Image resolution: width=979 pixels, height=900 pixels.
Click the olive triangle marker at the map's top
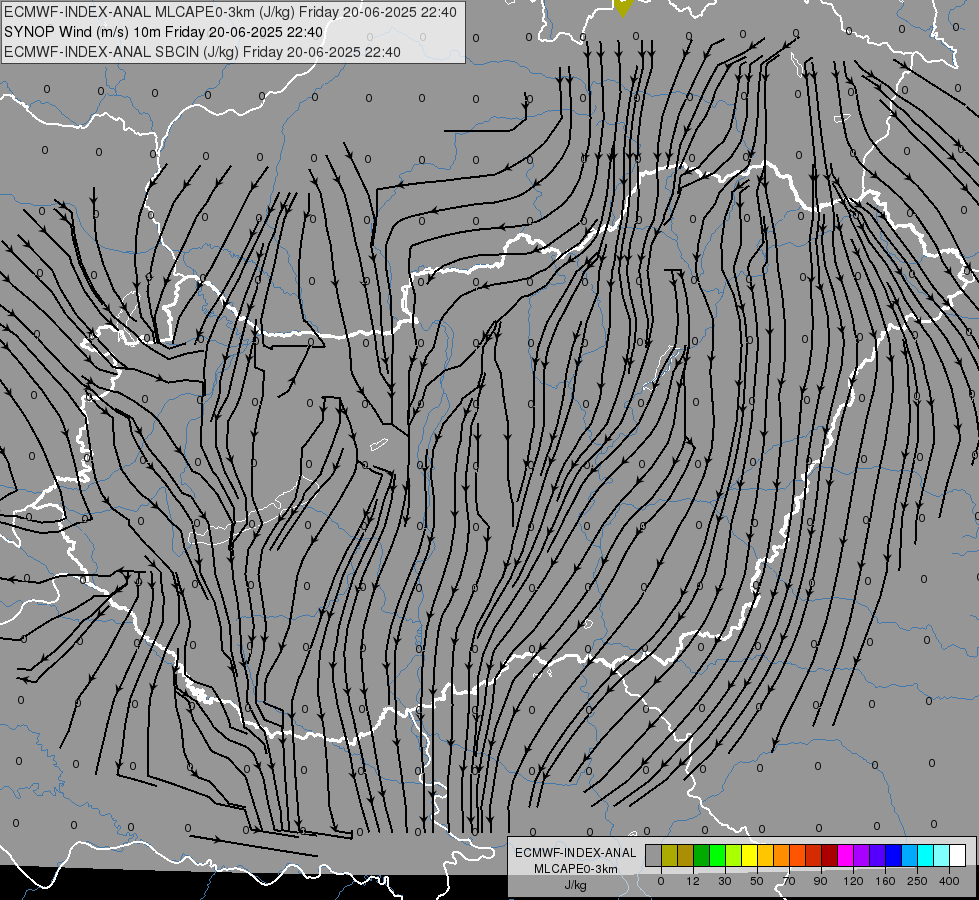623,7
